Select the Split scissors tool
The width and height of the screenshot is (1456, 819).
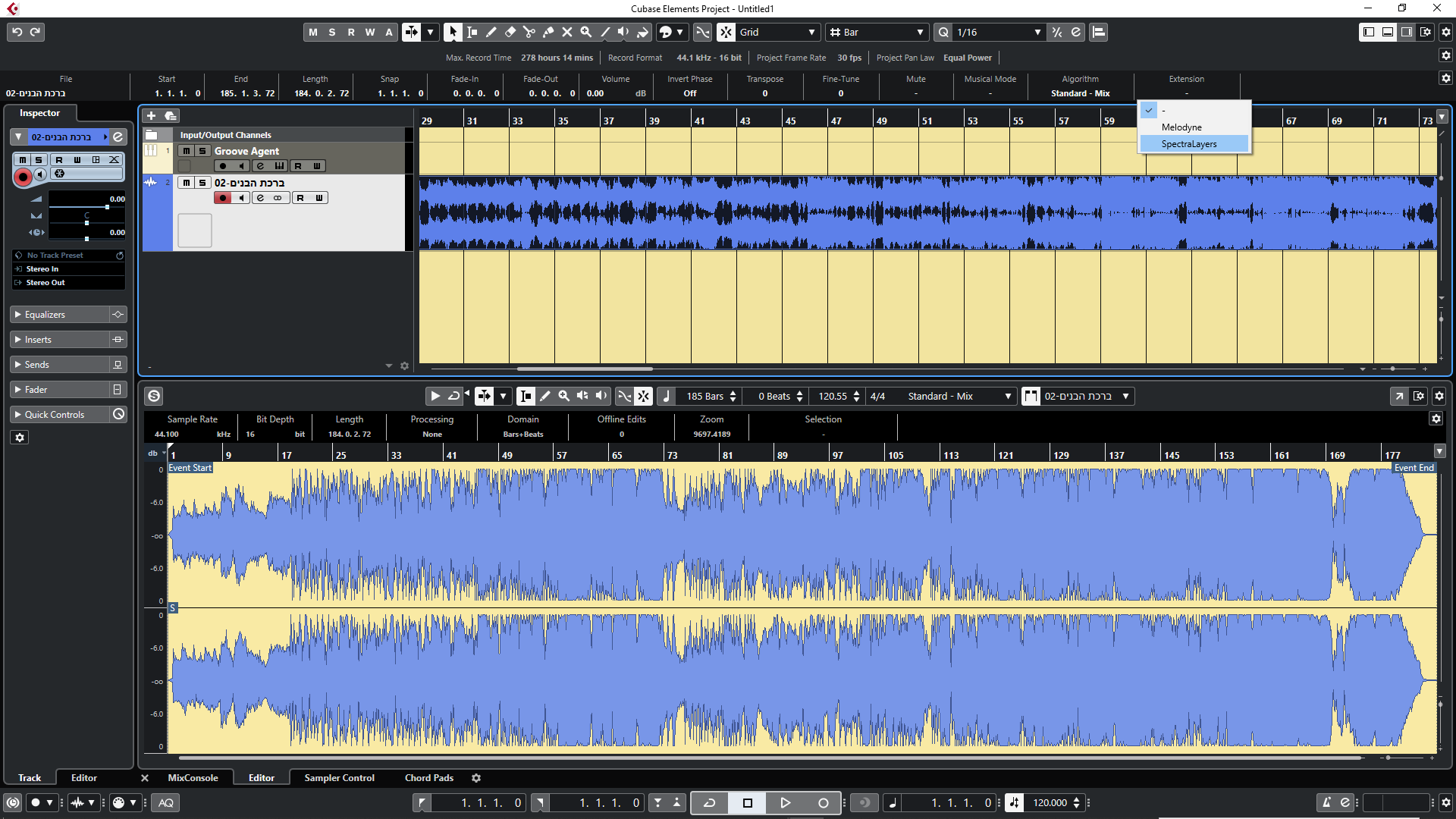click(529, 32)
